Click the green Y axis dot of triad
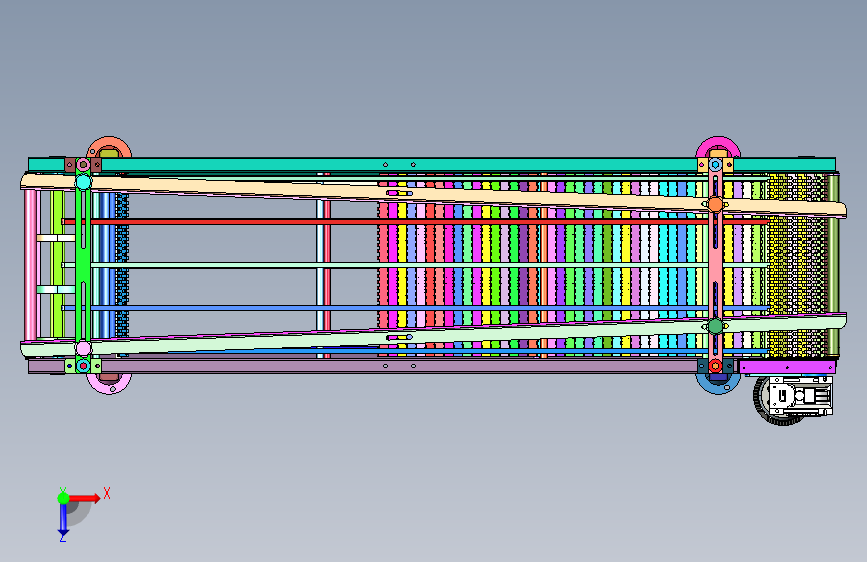This screenshot has width=867, height=562. [x=63, y=498]
